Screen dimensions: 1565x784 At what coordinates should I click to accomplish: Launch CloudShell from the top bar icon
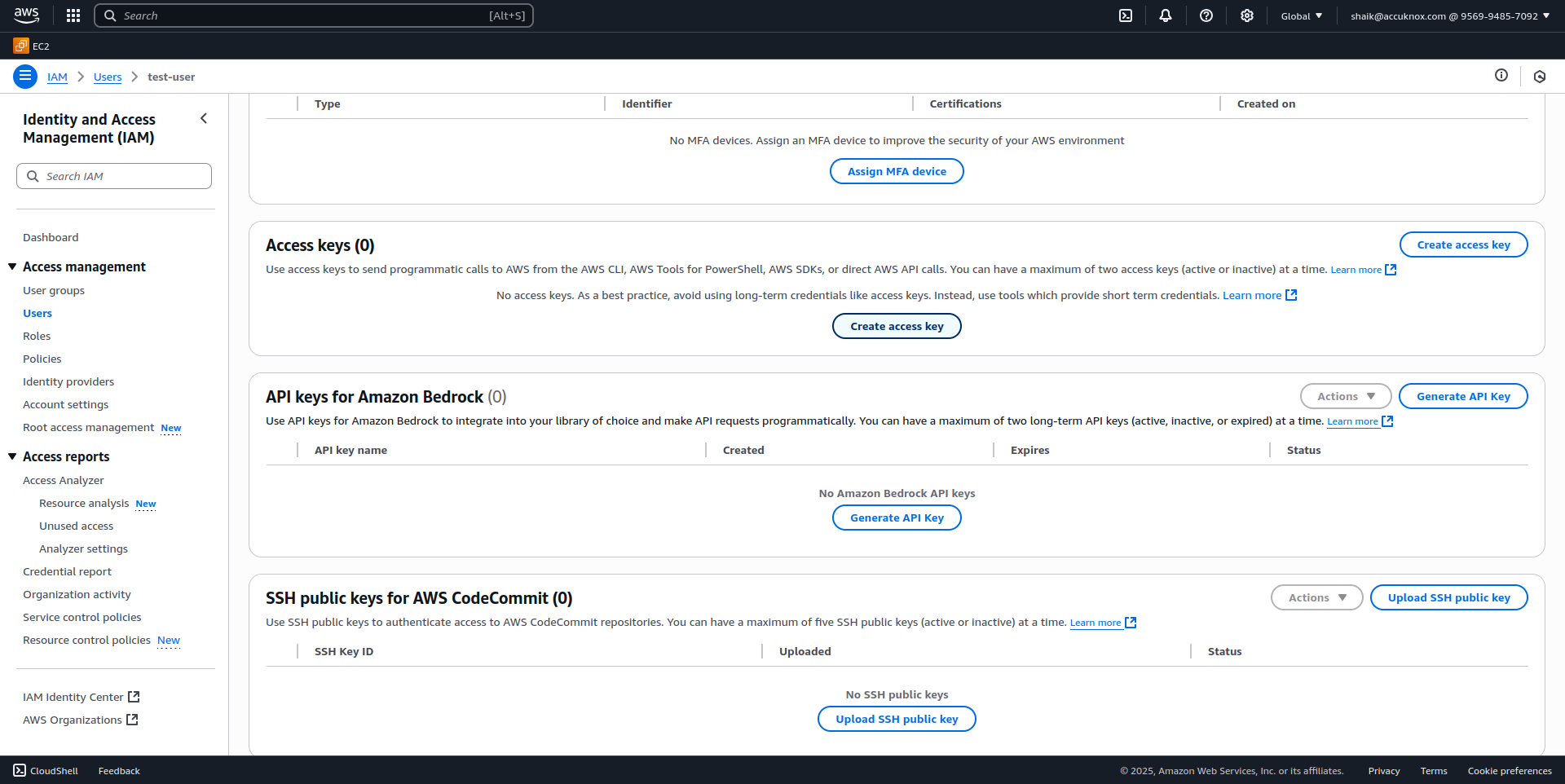click(x=1126, y=15)
